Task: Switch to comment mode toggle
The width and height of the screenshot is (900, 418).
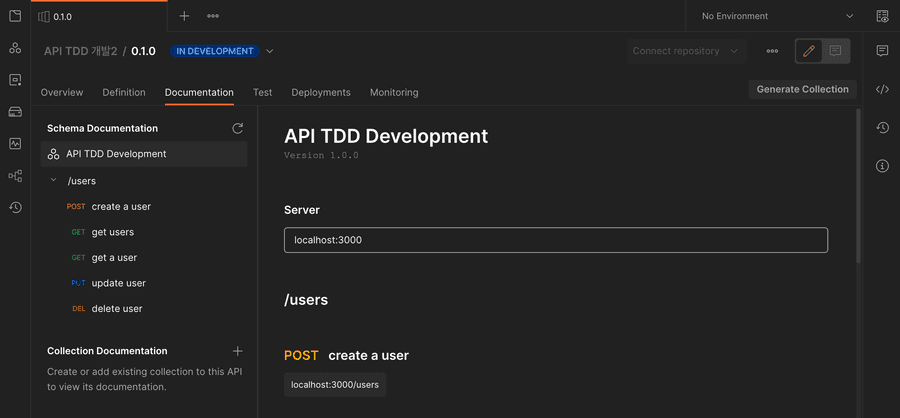Action: click(835, 51)
